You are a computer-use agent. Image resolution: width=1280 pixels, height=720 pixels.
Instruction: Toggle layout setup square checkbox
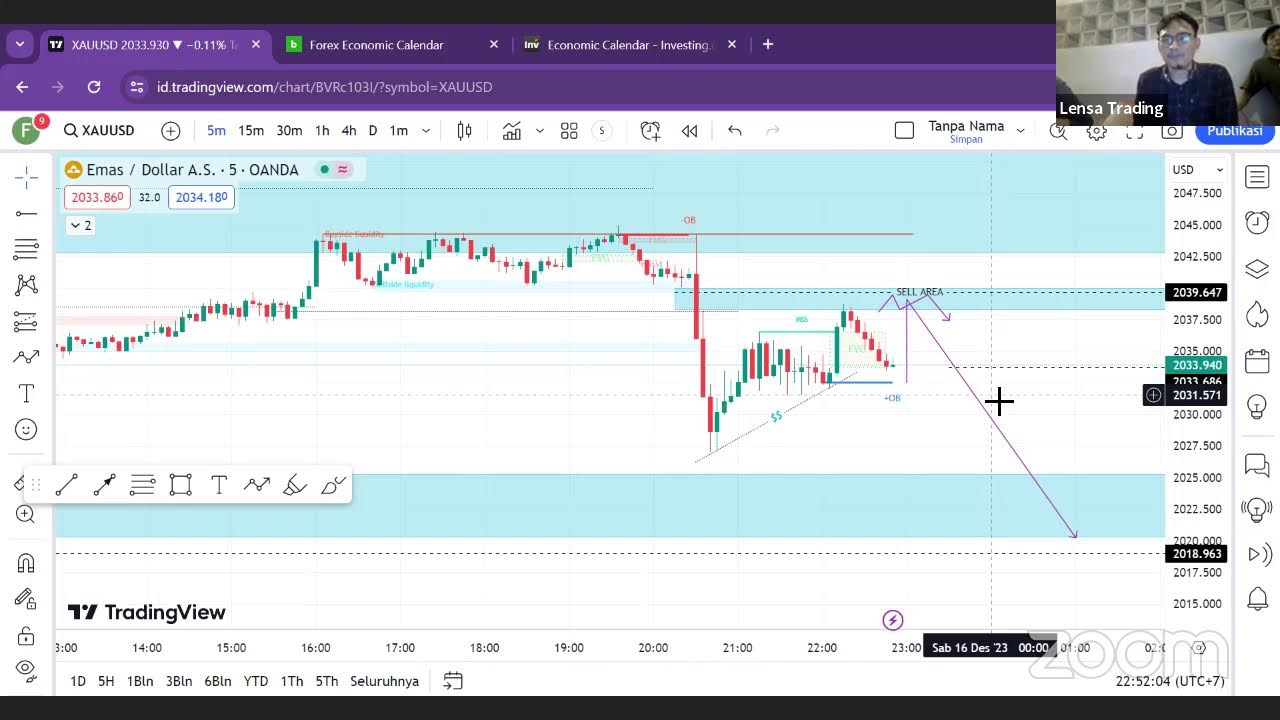904,130
